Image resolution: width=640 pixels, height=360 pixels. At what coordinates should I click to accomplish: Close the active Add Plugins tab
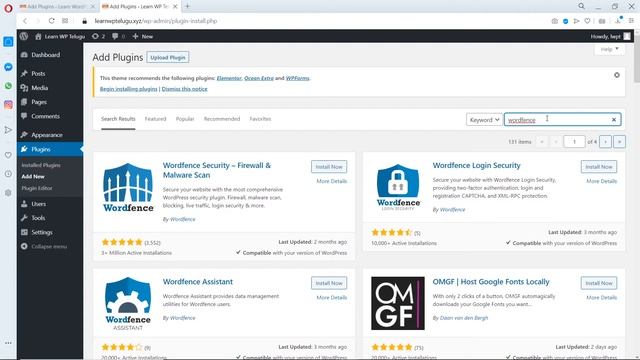click(175, 7)
